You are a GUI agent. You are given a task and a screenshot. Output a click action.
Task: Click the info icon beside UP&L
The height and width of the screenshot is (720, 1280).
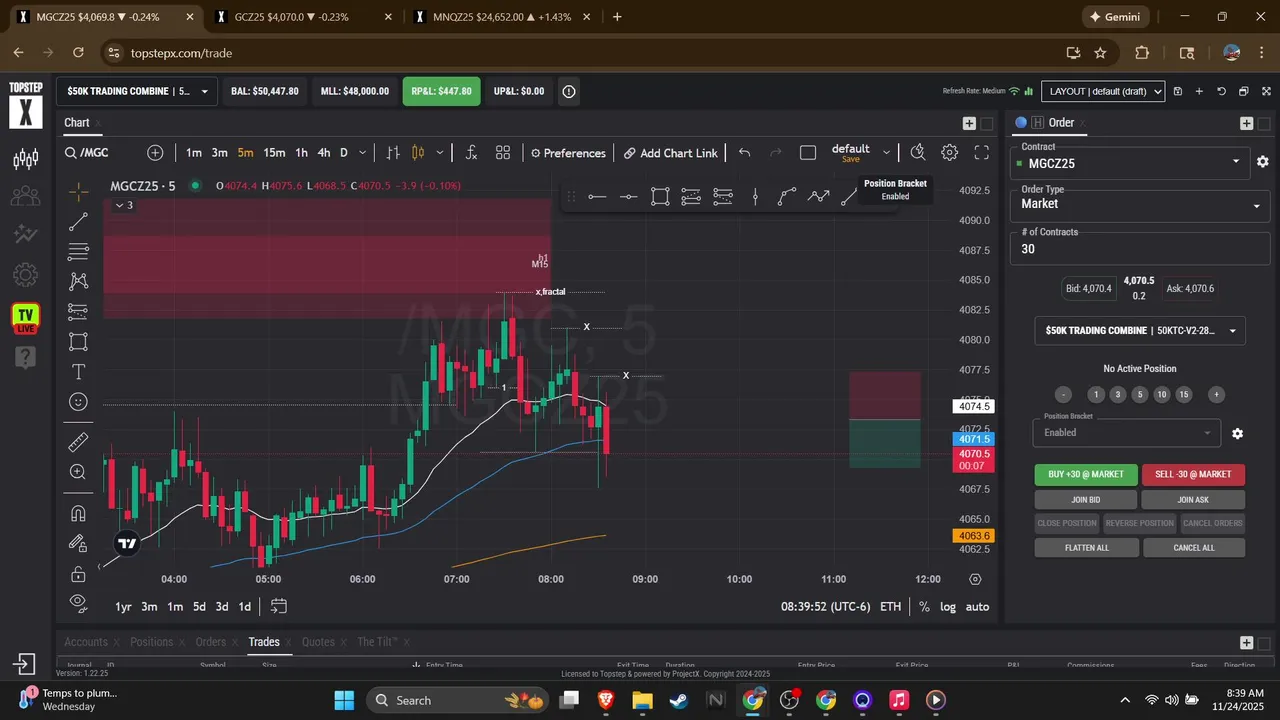coord(569,91)
